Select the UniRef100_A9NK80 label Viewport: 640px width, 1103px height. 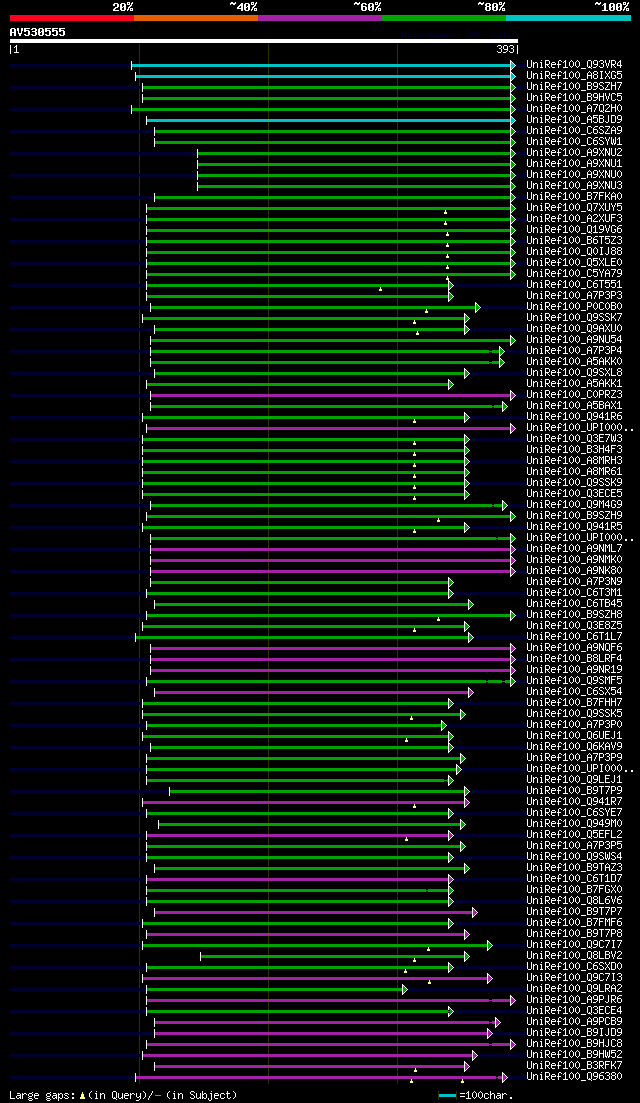[x=574, y=570]
